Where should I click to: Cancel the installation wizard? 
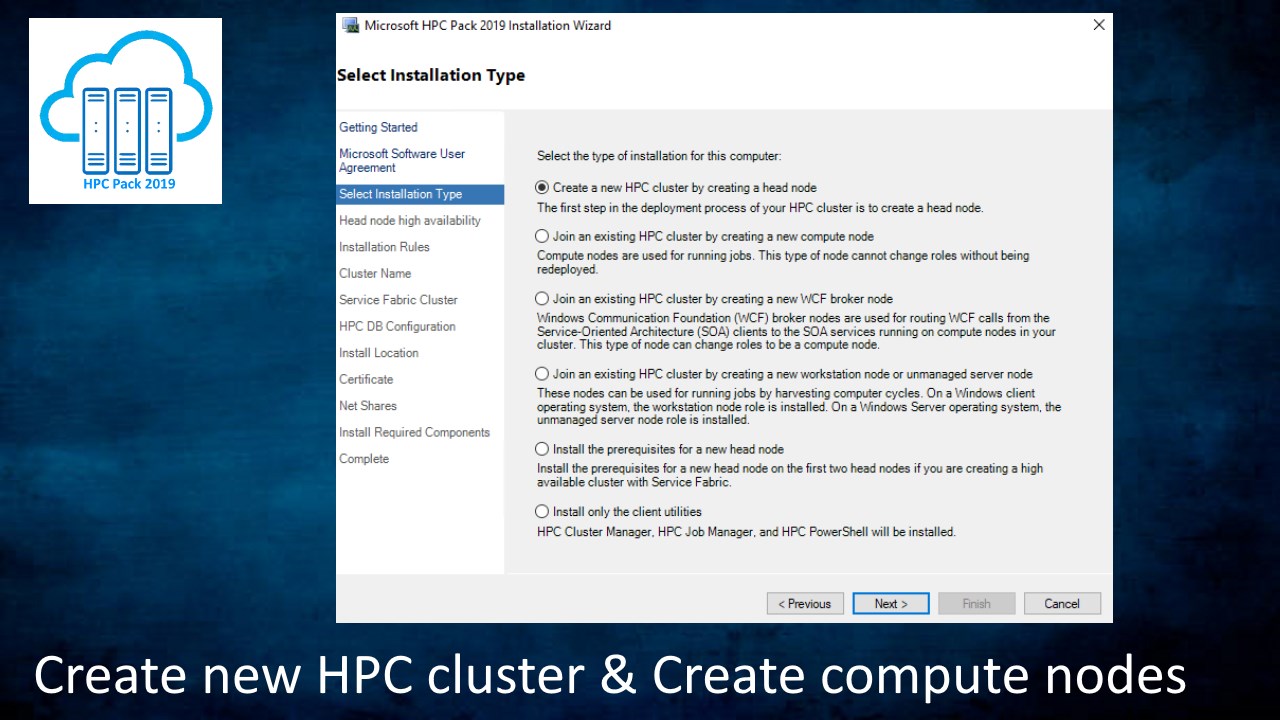(1062, 604)
